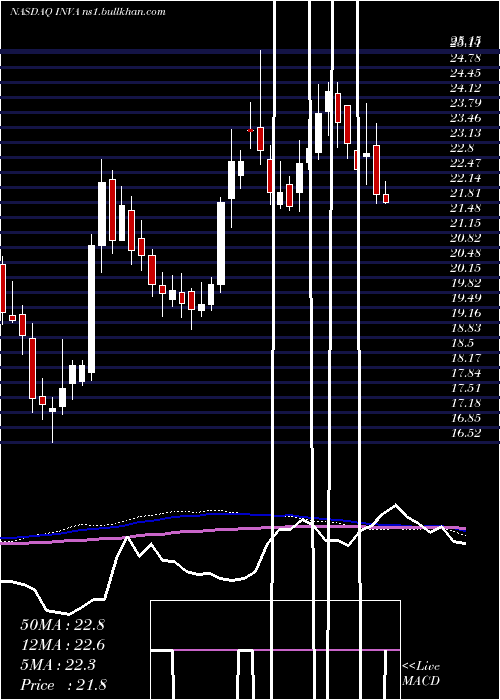
Task: Click the 23.46 axis value
Action: click(466, 118)
